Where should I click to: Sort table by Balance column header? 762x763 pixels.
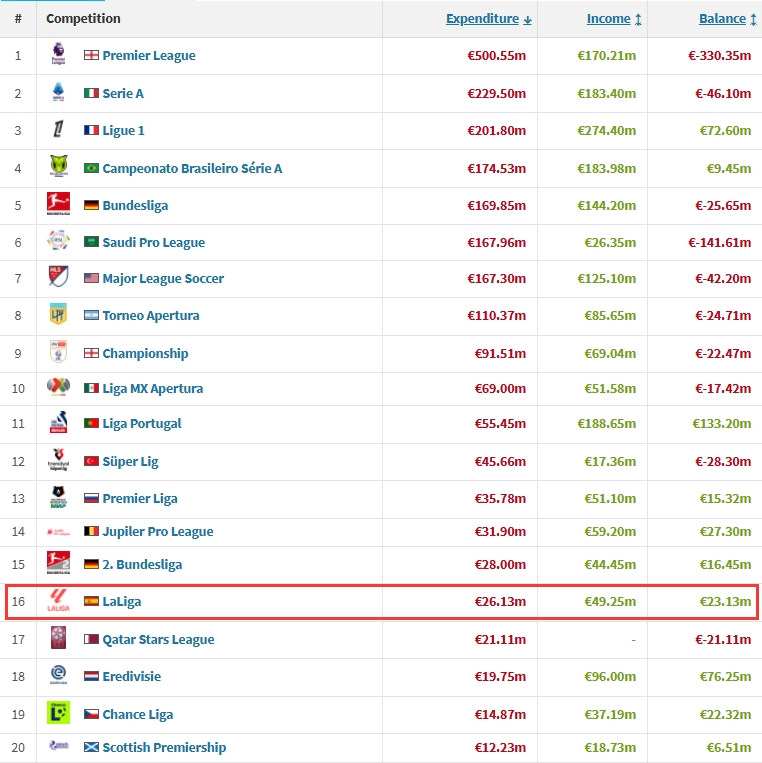click(x=725, y=19)
